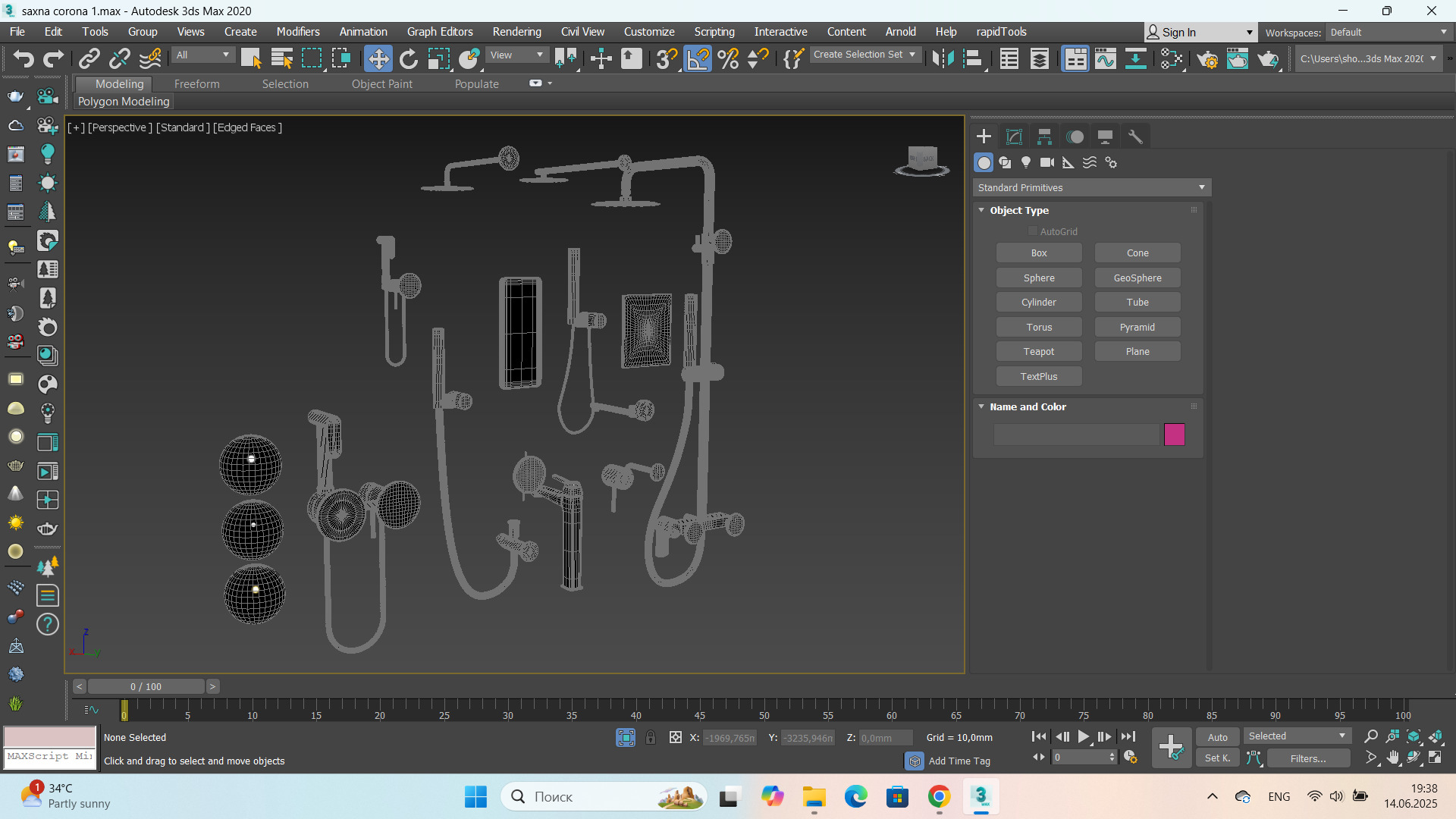Viewport: 1456px width, 819px height.
Task: Click the object name input field
Action: click(x=1077, y=435)
